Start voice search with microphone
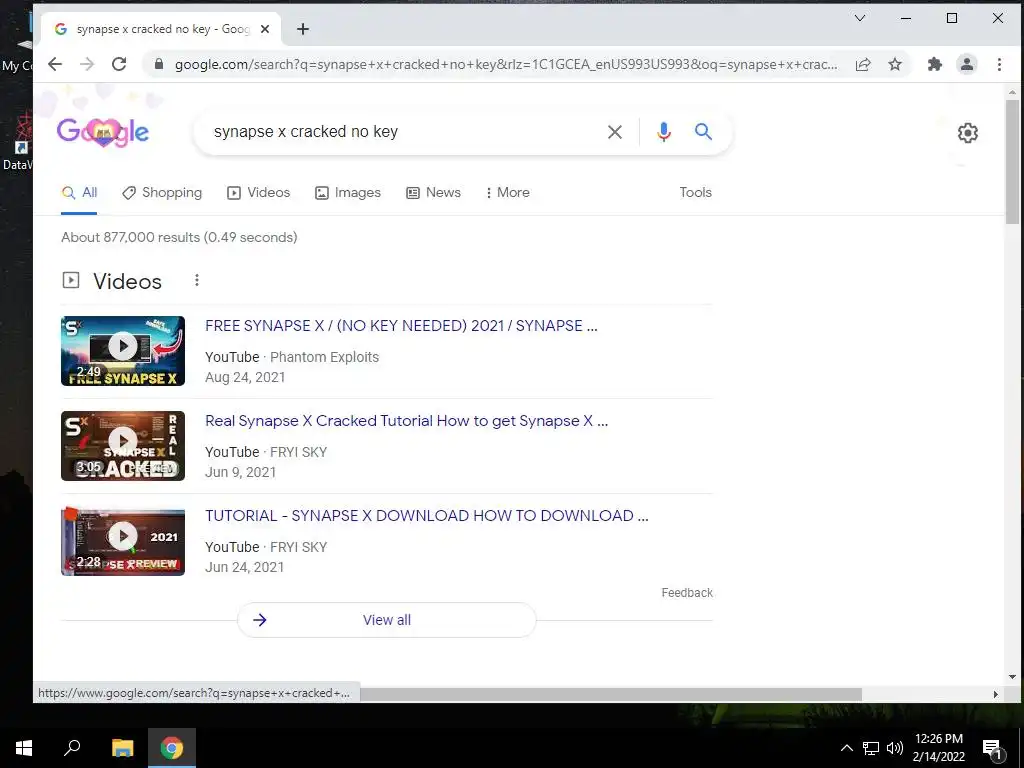 pos(664,132)
